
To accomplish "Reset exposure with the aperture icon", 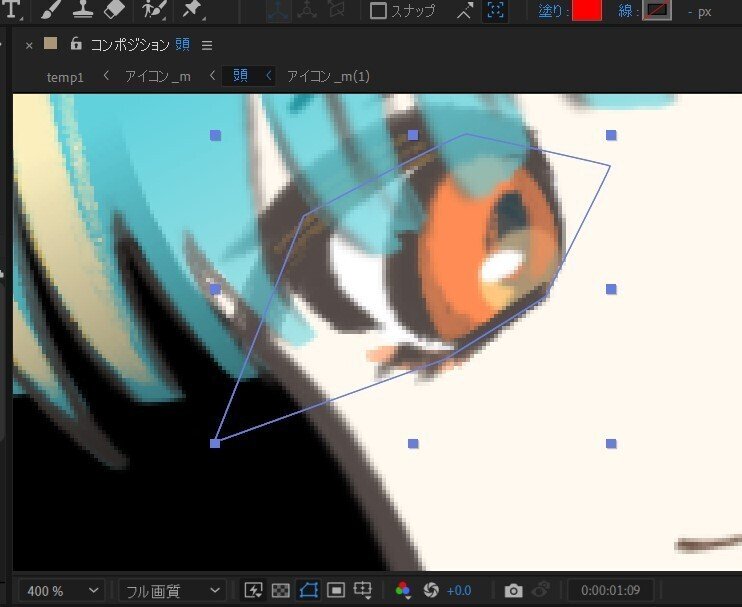I will pos(431,590).
